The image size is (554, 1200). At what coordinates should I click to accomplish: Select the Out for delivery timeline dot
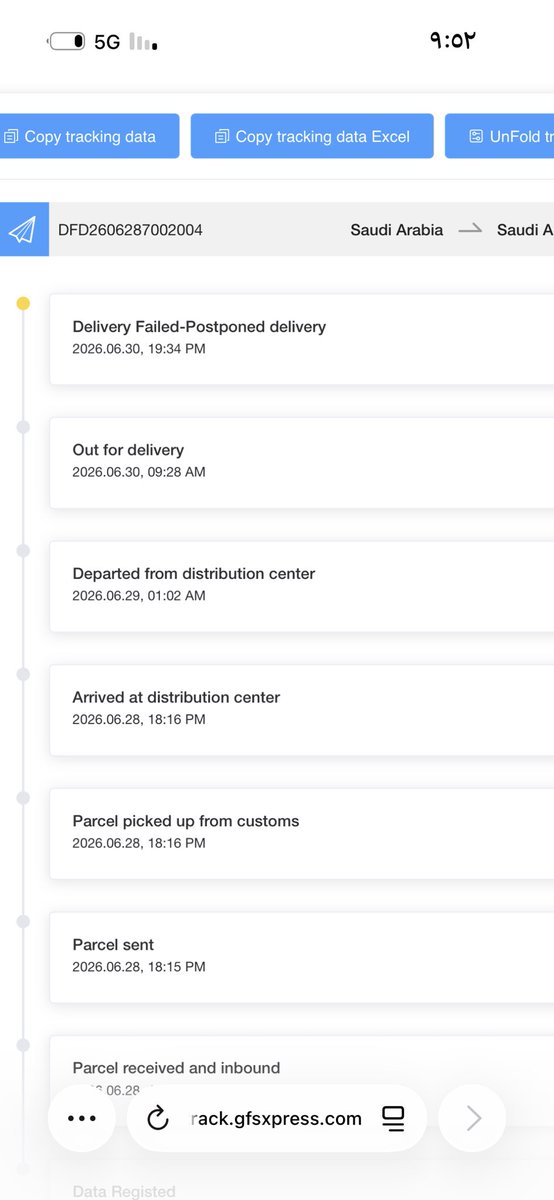coord(23,427)
